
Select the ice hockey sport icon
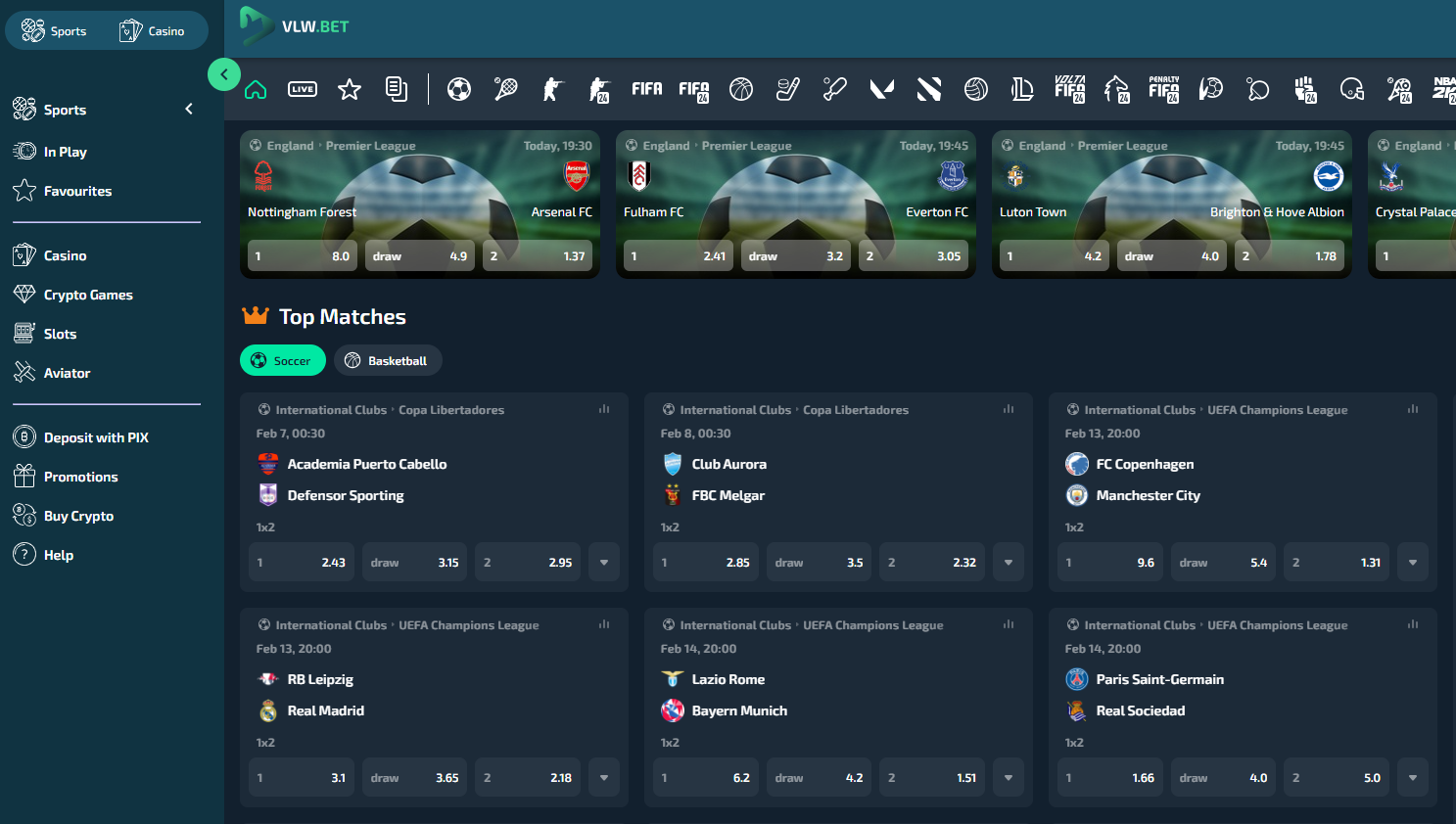pos(788,89)
